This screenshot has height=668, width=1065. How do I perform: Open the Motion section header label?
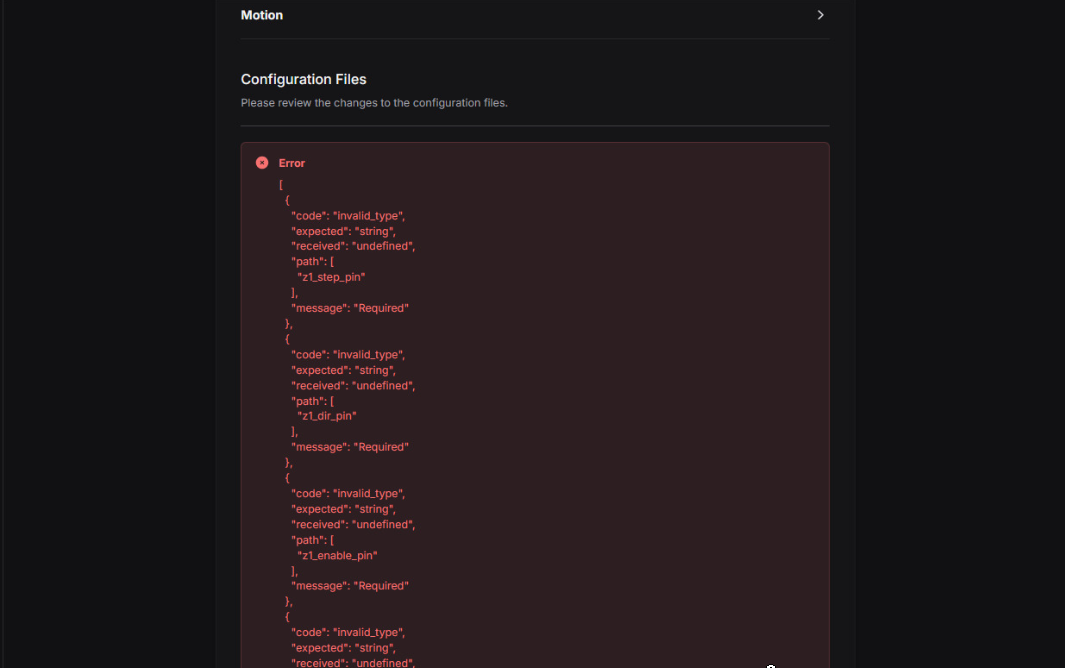(262, 15)
